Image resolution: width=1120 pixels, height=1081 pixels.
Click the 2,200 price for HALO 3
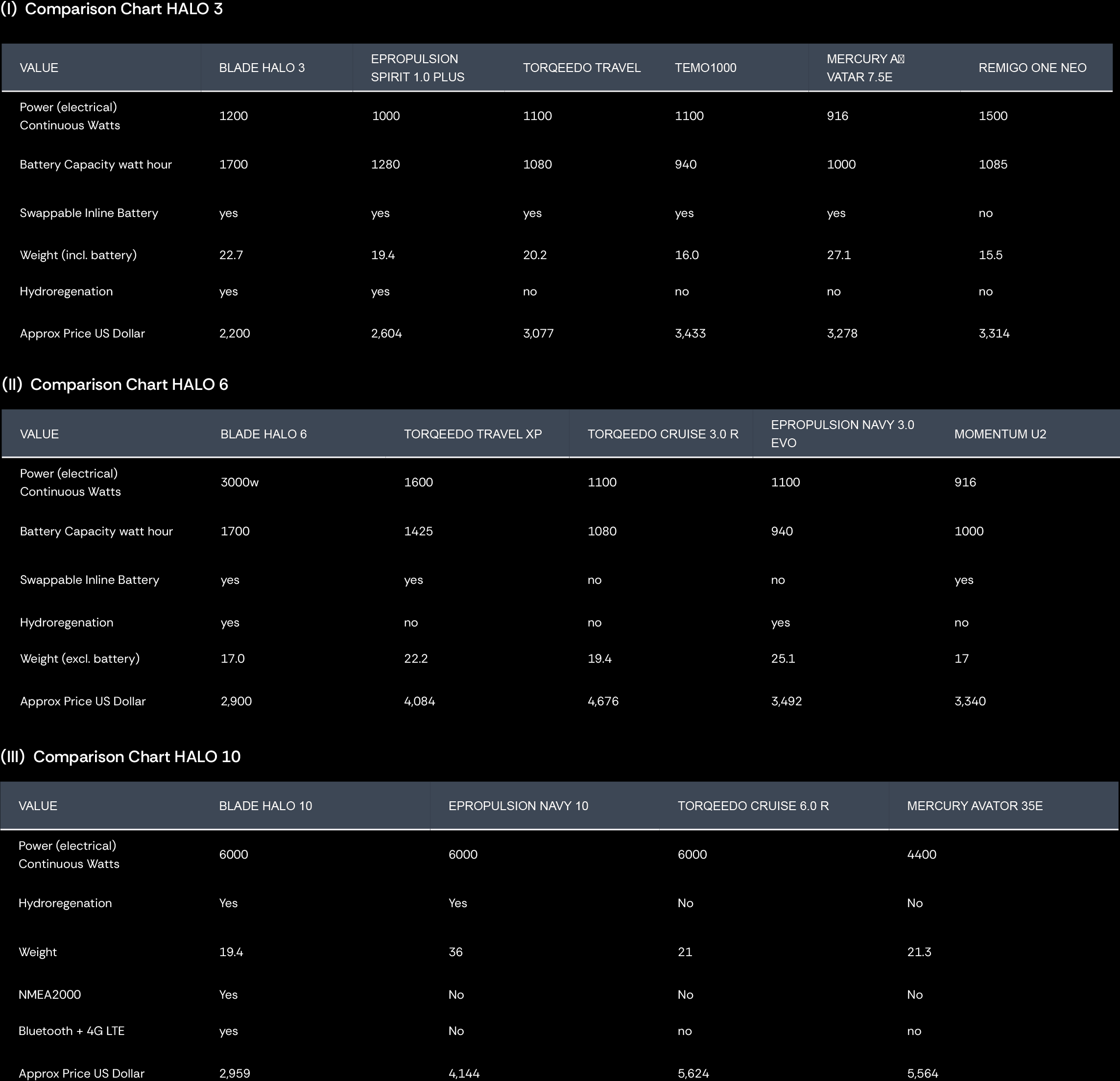click(x=234, y=333)
